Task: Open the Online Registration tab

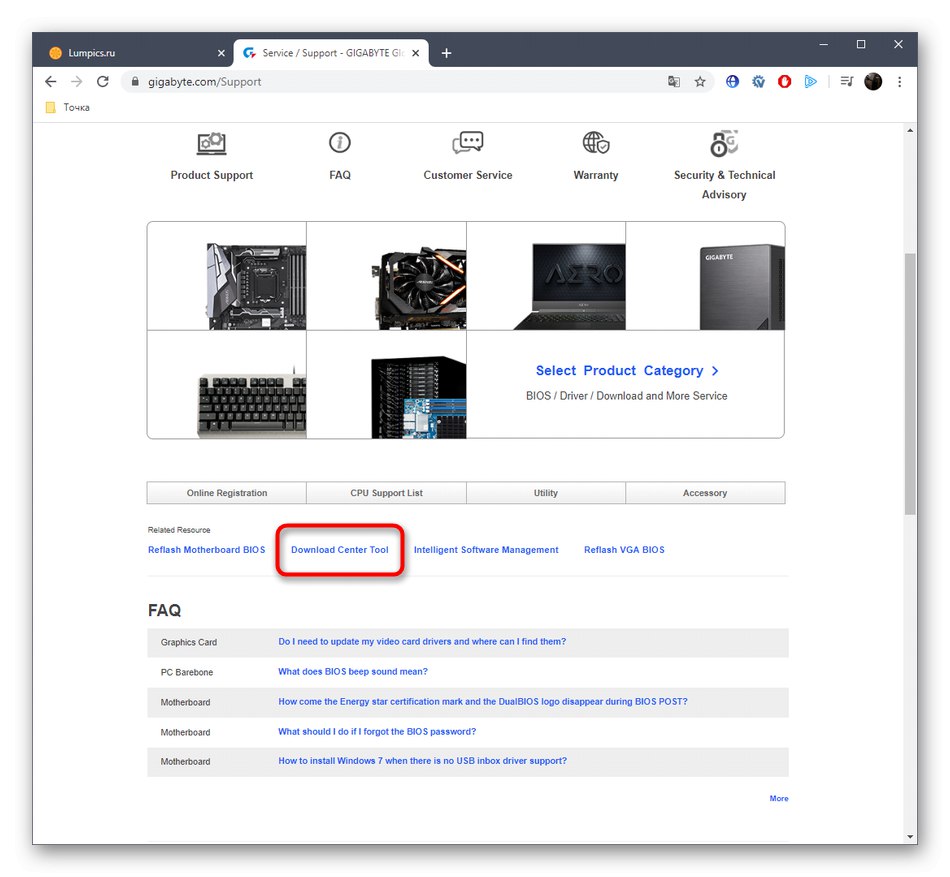Action: 227,493
